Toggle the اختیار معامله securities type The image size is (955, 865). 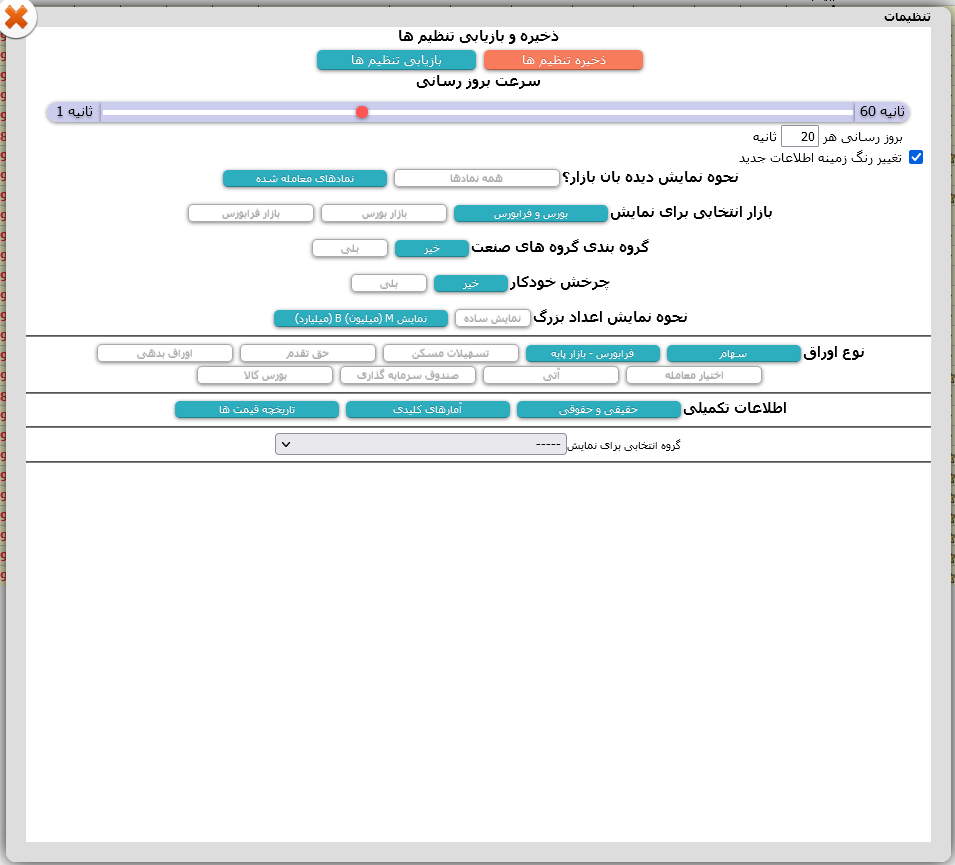pyautogui.click(x=694, y=375)
